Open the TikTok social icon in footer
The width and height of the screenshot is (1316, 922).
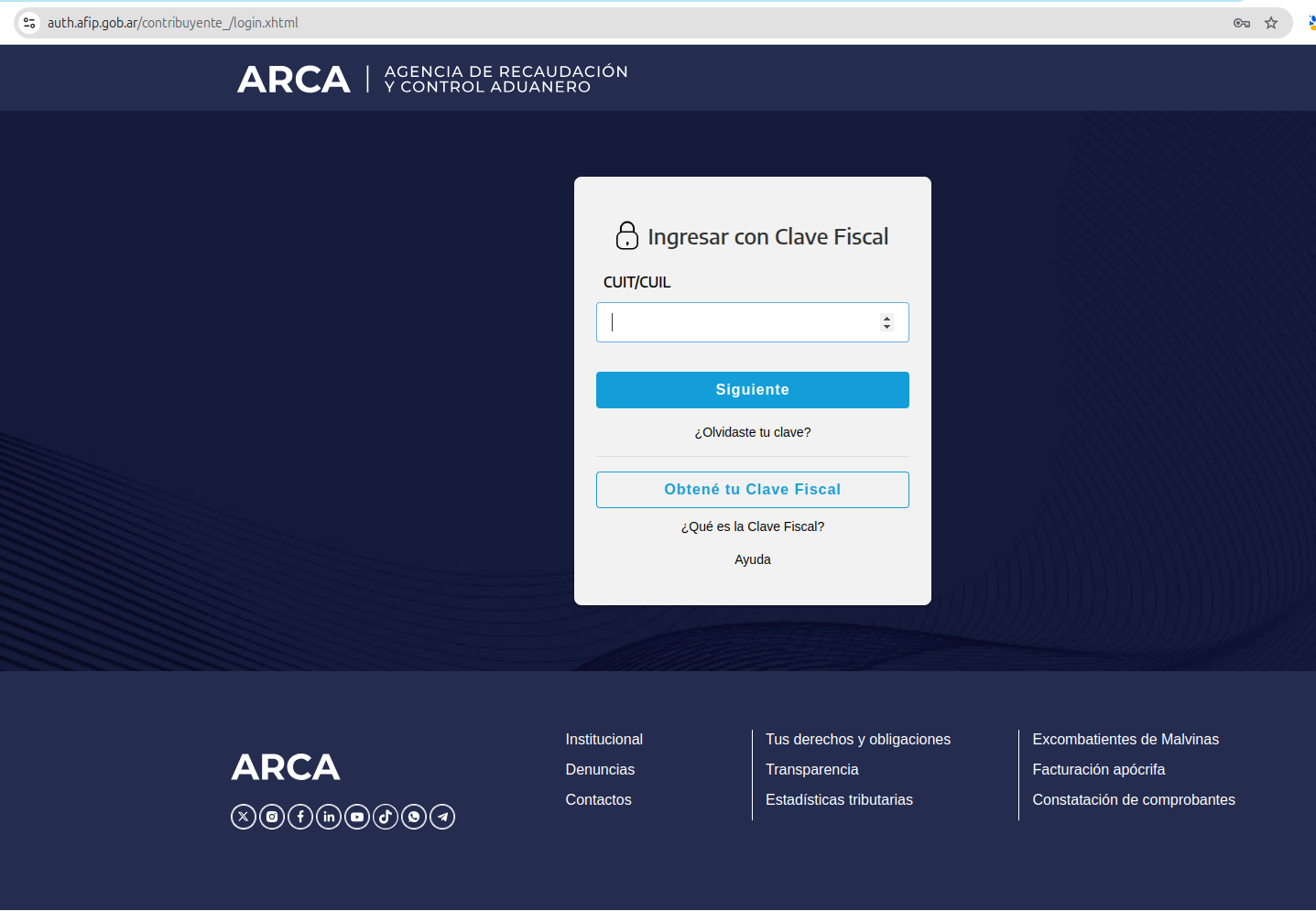click(x=386, y=817)
